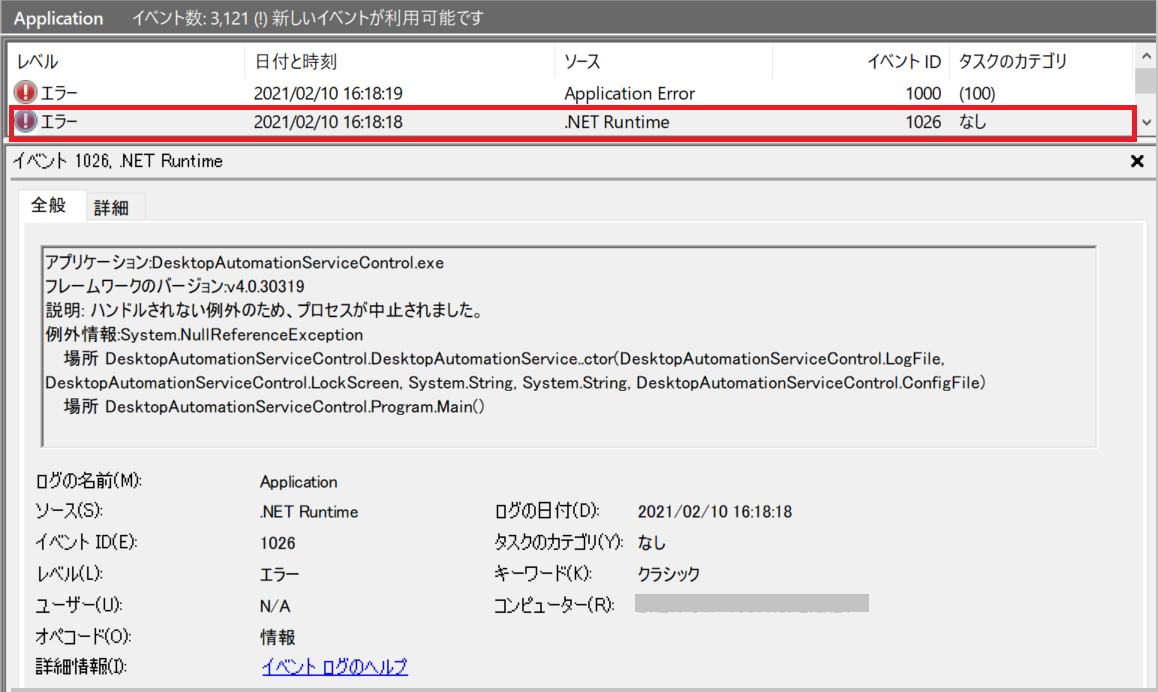Click the event list scroll-down arrow
The image size is (1158, 692).
1146,123
